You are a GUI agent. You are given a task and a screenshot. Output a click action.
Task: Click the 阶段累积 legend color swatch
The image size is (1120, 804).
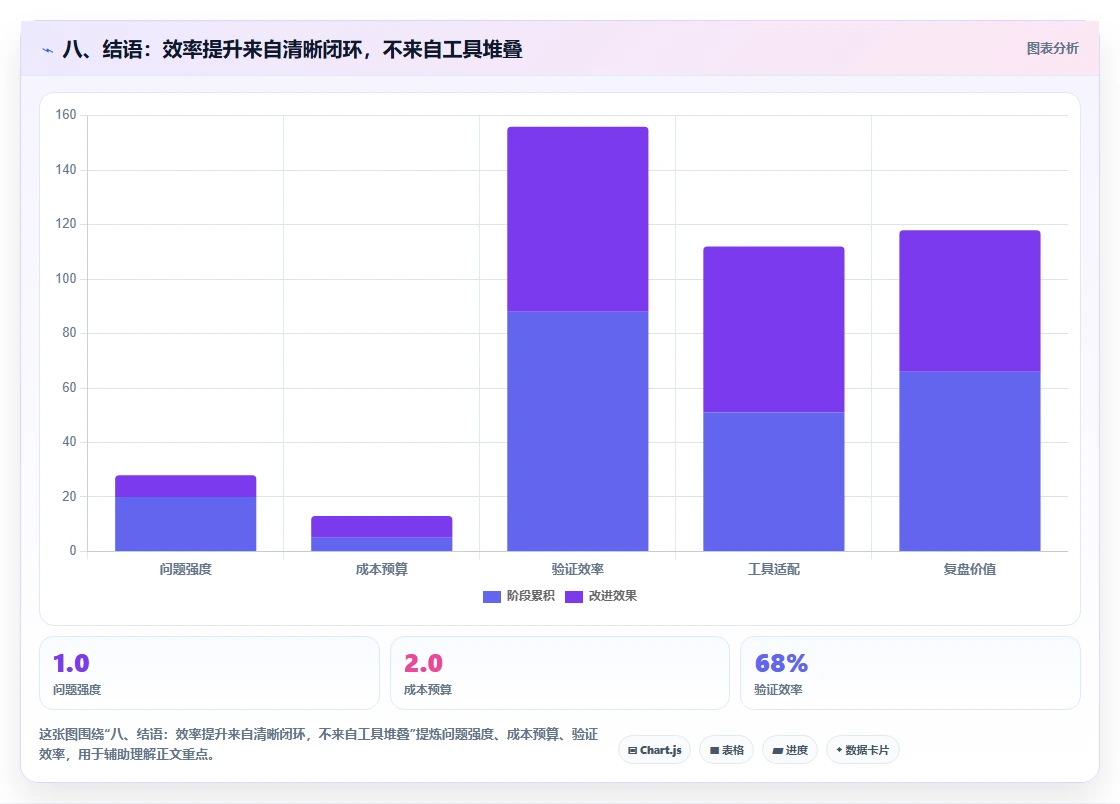coord(492,597)
